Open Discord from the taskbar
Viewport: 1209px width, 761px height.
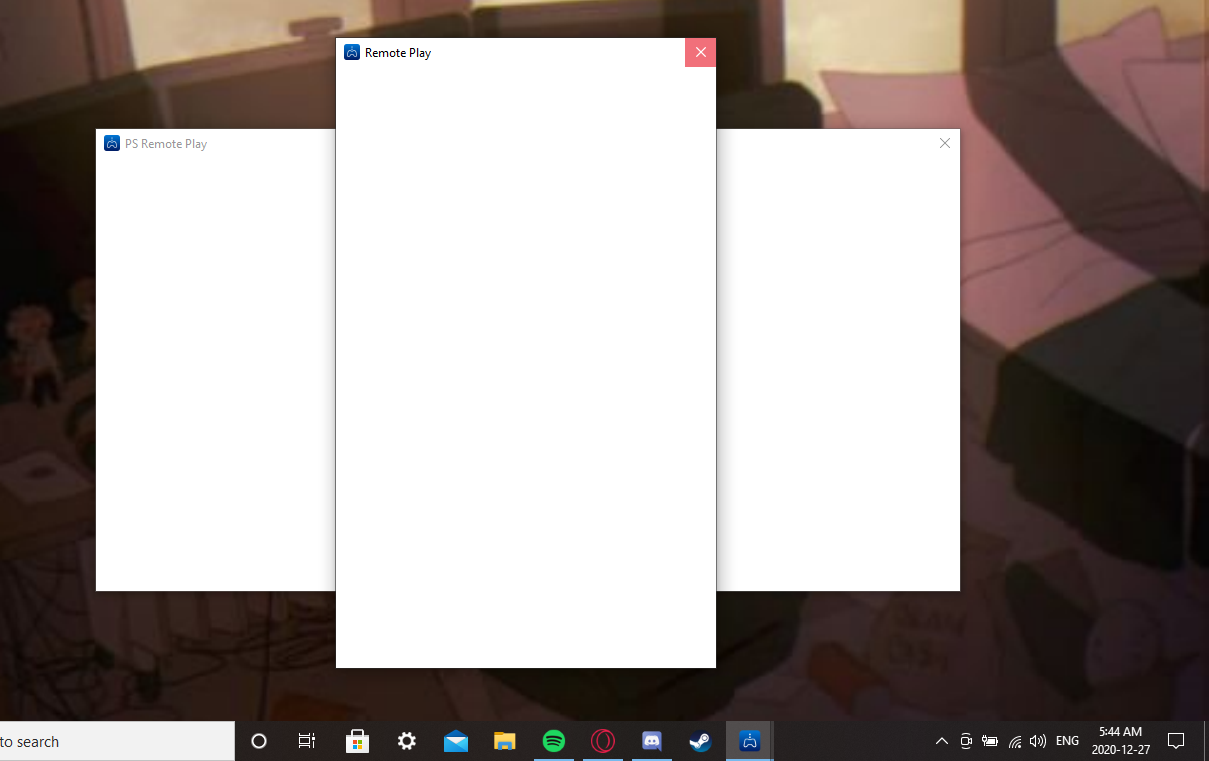point(652,741)
